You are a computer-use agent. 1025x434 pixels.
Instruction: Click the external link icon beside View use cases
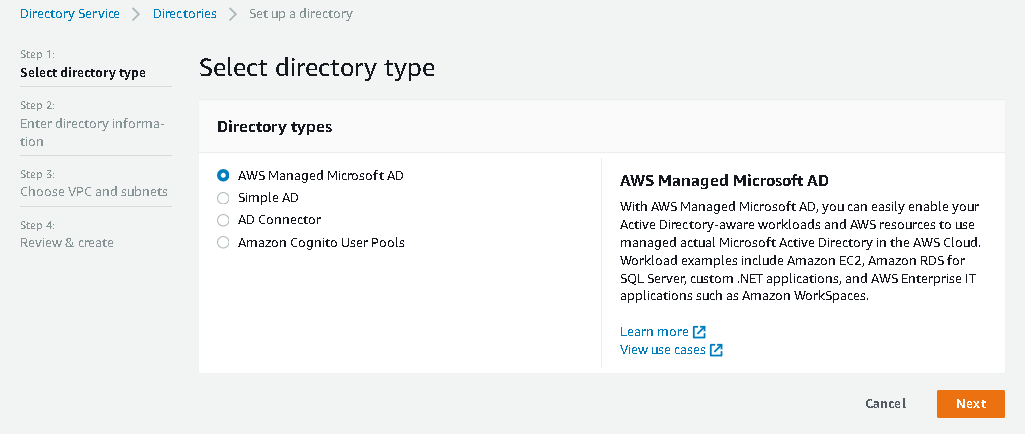point(716,350)
